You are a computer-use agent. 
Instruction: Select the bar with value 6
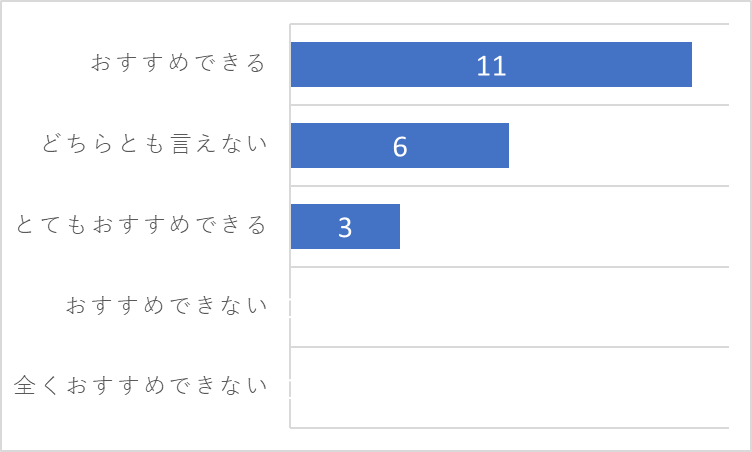pos(400,145)
